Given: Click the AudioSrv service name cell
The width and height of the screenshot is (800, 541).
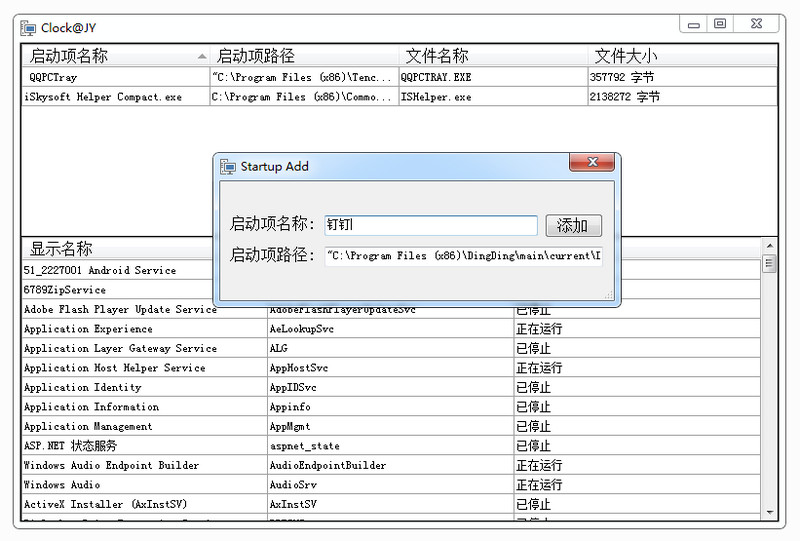Looking at the screenshot, I should click(x=390, y=484).
